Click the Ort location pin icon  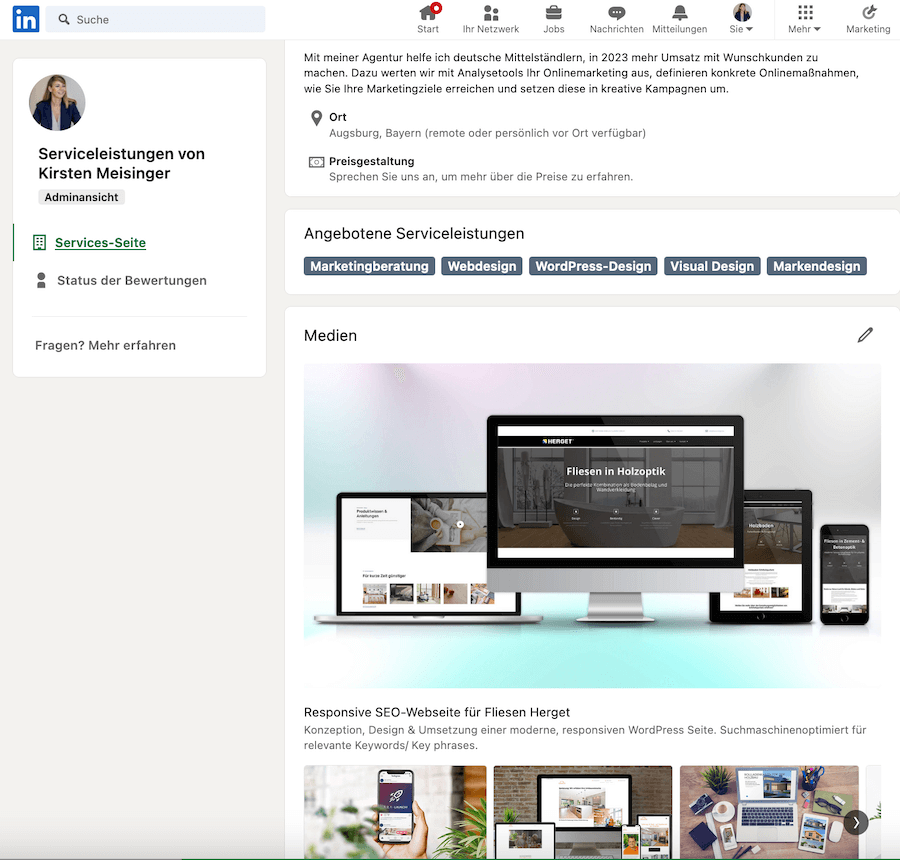pos(316,118)
